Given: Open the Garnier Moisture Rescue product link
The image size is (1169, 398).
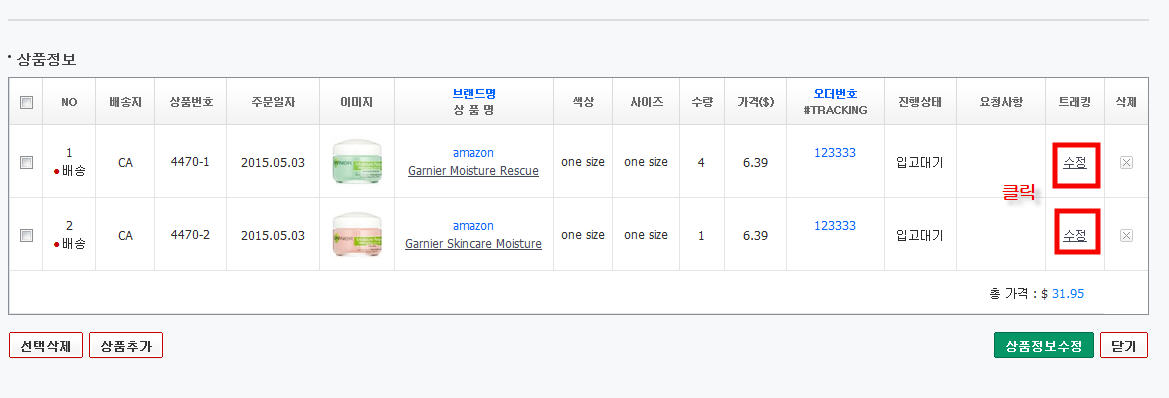Looking at the screenshot, I should 473,171.
